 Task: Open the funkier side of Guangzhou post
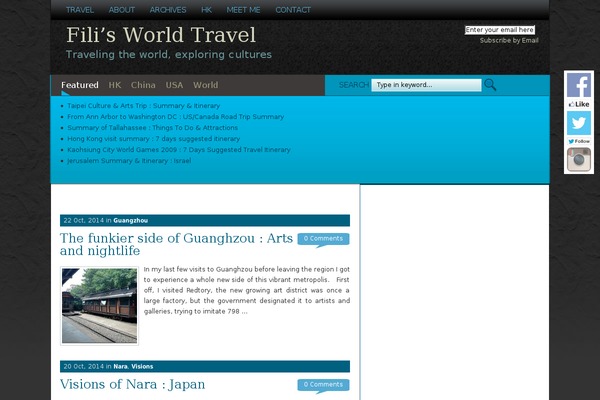click(x=176, y=244)
